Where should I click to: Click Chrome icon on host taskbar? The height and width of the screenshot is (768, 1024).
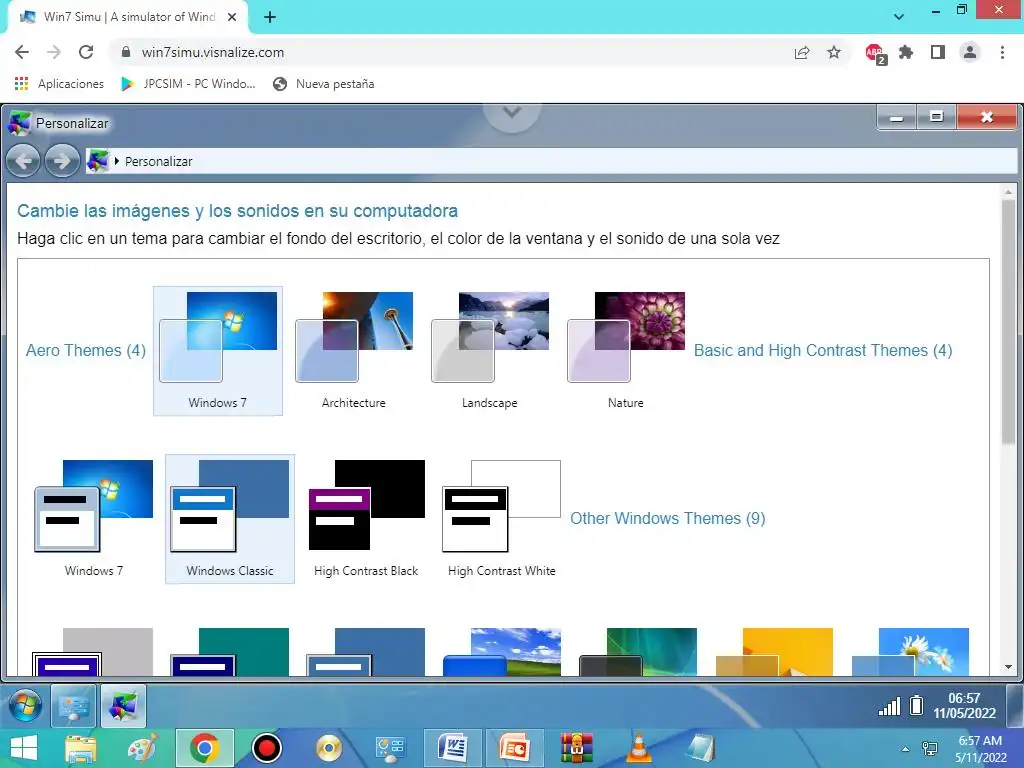pyautogui.click(x=204, y=748)
